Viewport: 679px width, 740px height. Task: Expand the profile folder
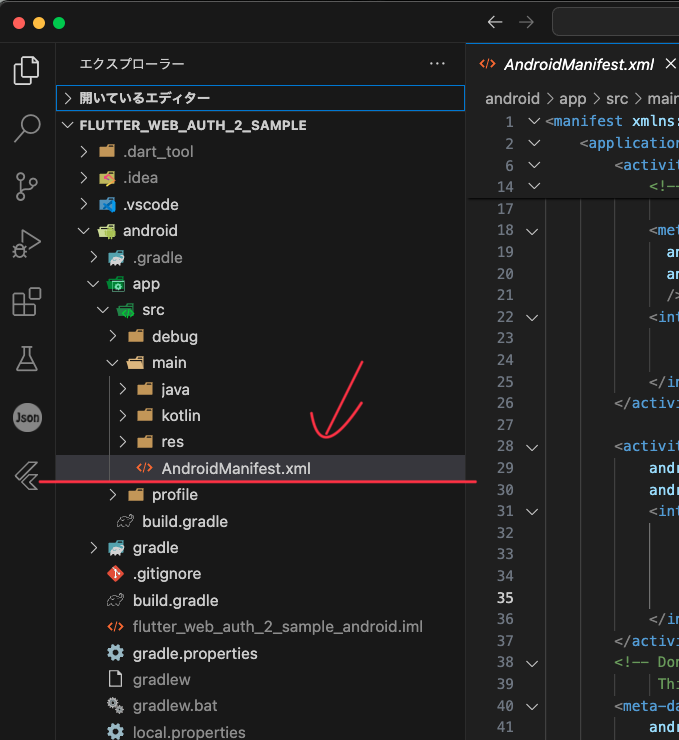[260, 495]
